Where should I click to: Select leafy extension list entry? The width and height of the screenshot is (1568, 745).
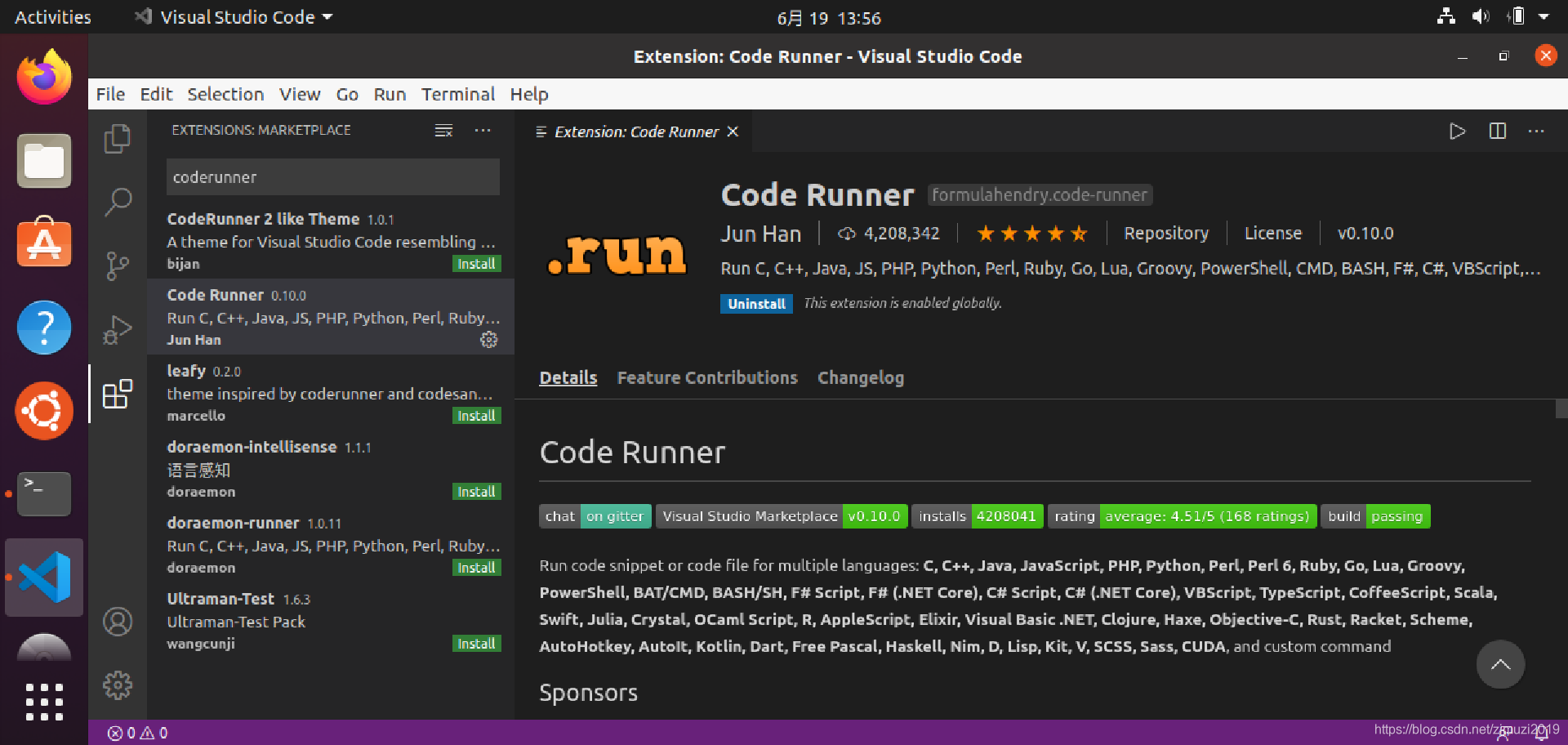tap(331, 393)
